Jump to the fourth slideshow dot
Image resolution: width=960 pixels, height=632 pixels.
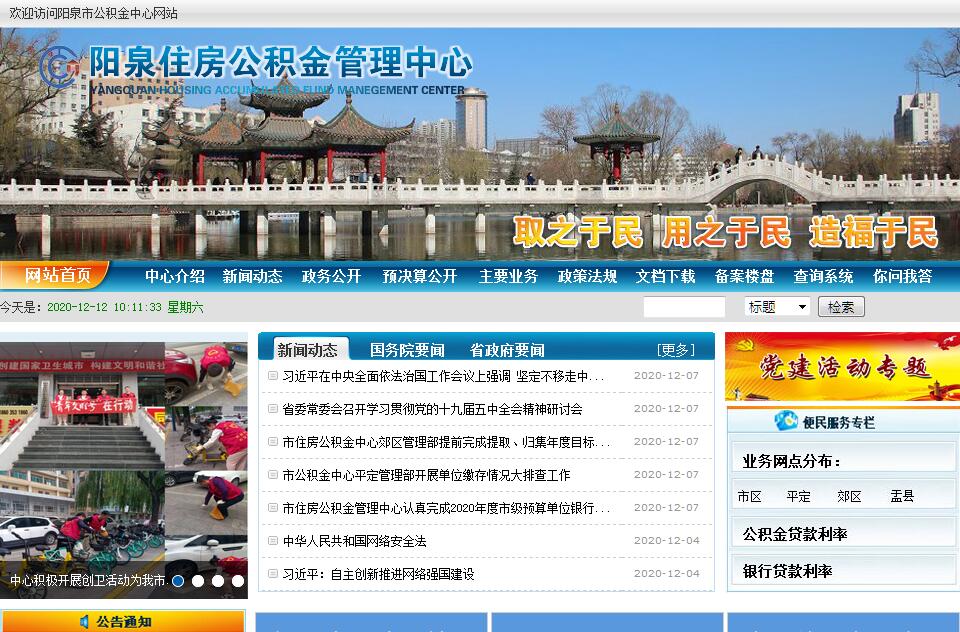click(238, 580)
